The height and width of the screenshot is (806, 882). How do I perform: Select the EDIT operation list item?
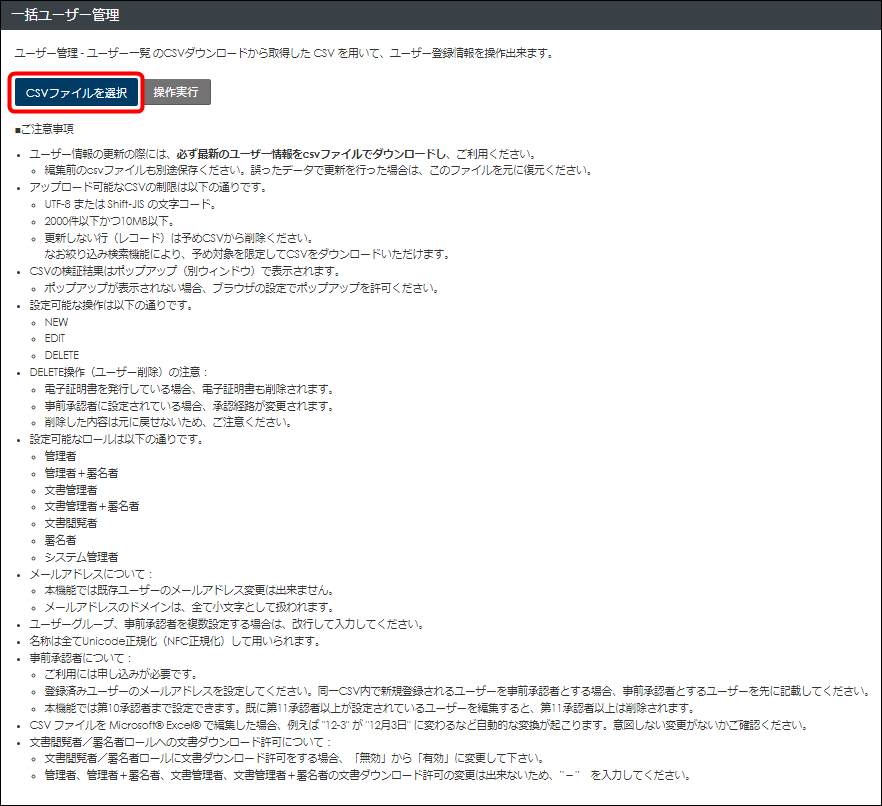(55, 339)
